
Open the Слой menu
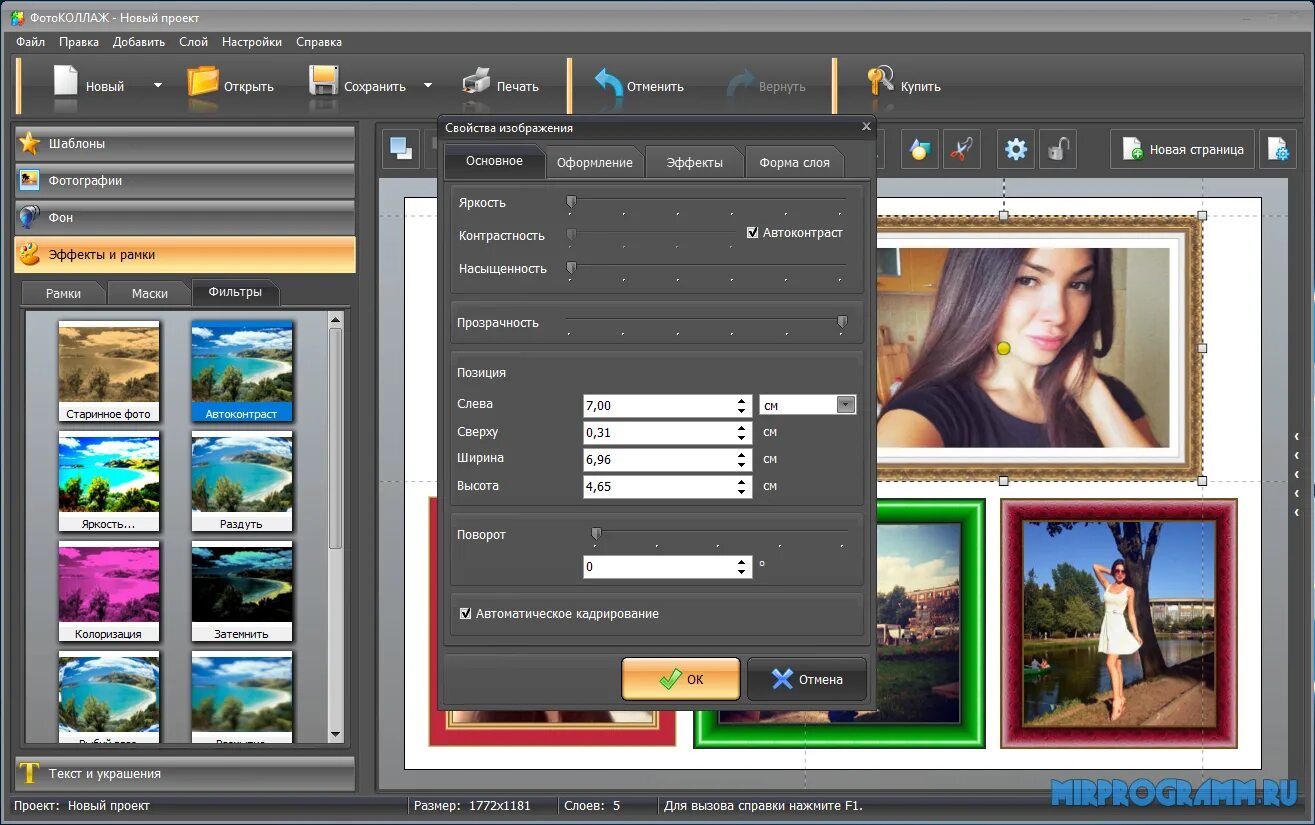pyautogui.click(x=193, y=42)
